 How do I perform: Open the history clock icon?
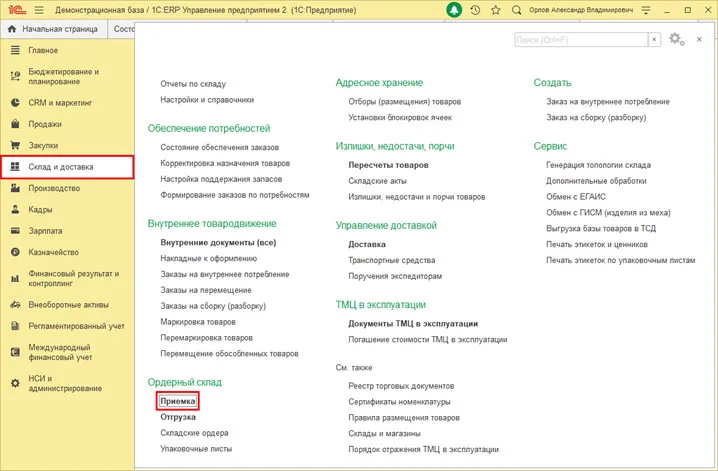click(x=473, y=10)
